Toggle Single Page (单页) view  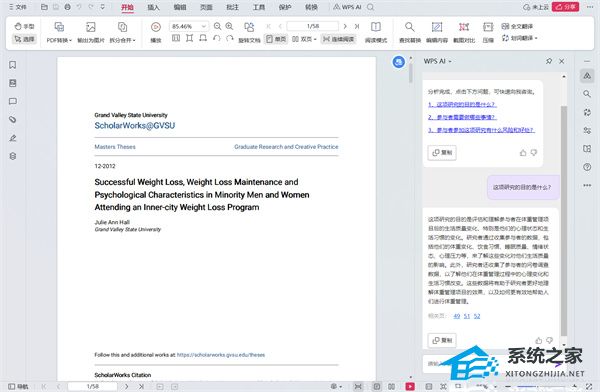276,39
